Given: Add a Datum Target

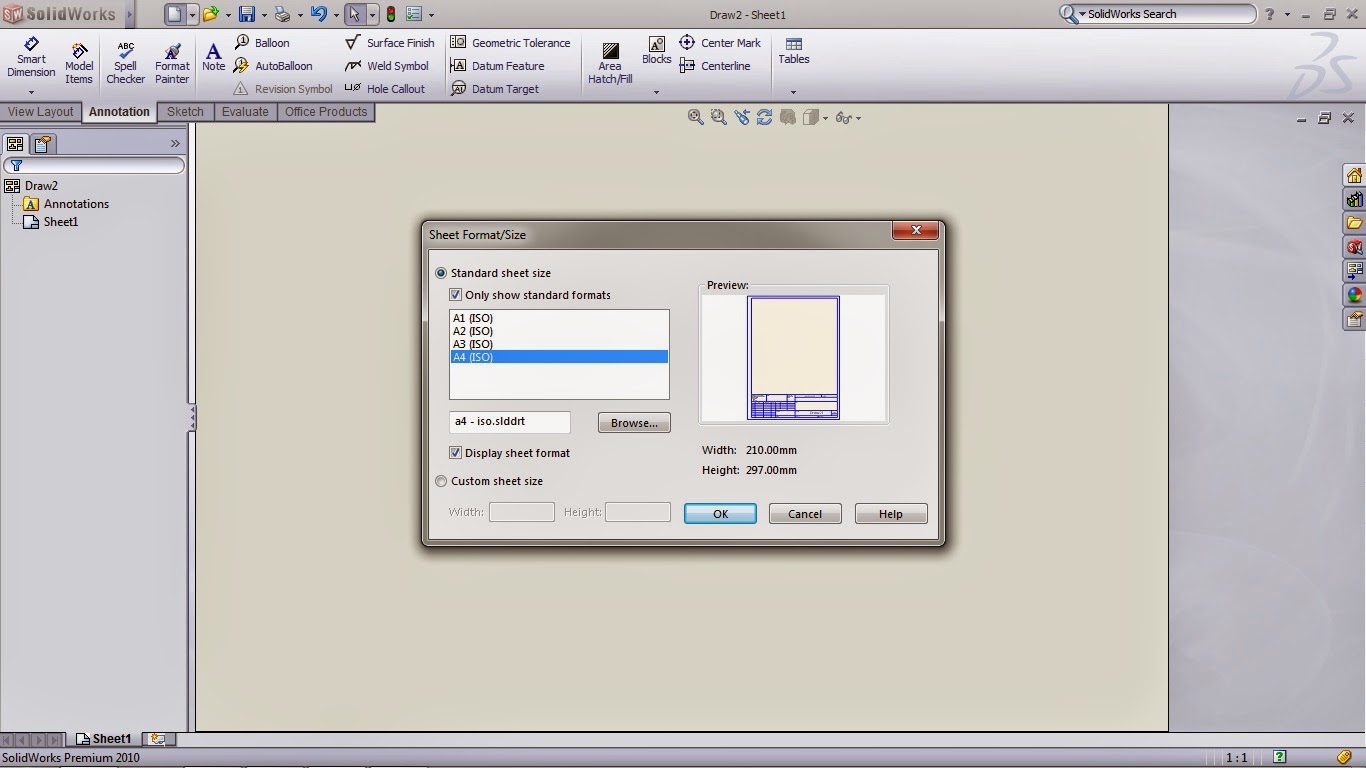Looking at the screenshot, I should (495, 89).
